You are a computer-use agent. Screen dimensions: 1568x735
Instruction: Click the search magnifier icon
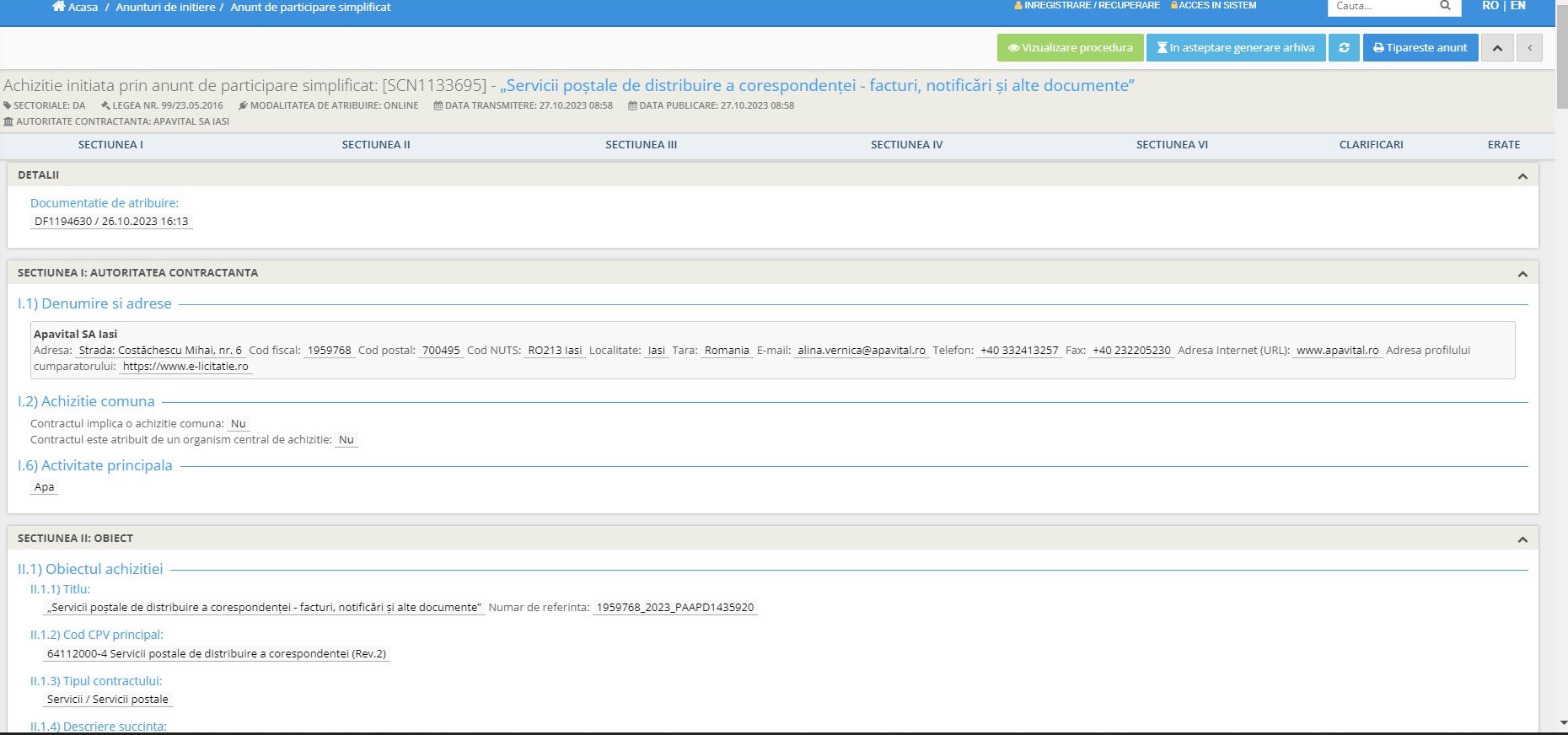coord(1445,6)
